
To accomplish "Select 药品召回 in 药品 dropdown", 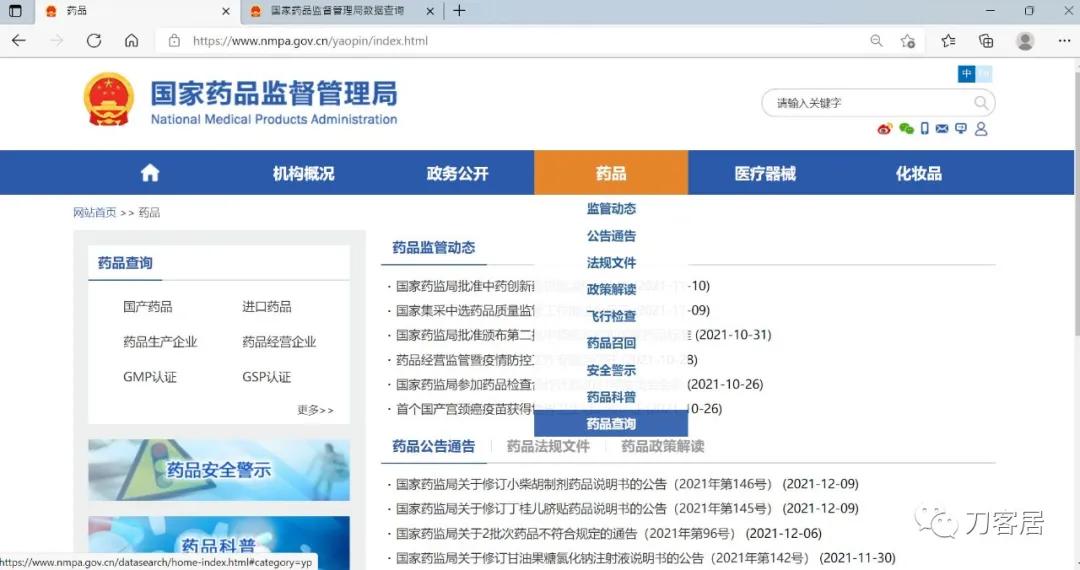I will pos(611,343).
